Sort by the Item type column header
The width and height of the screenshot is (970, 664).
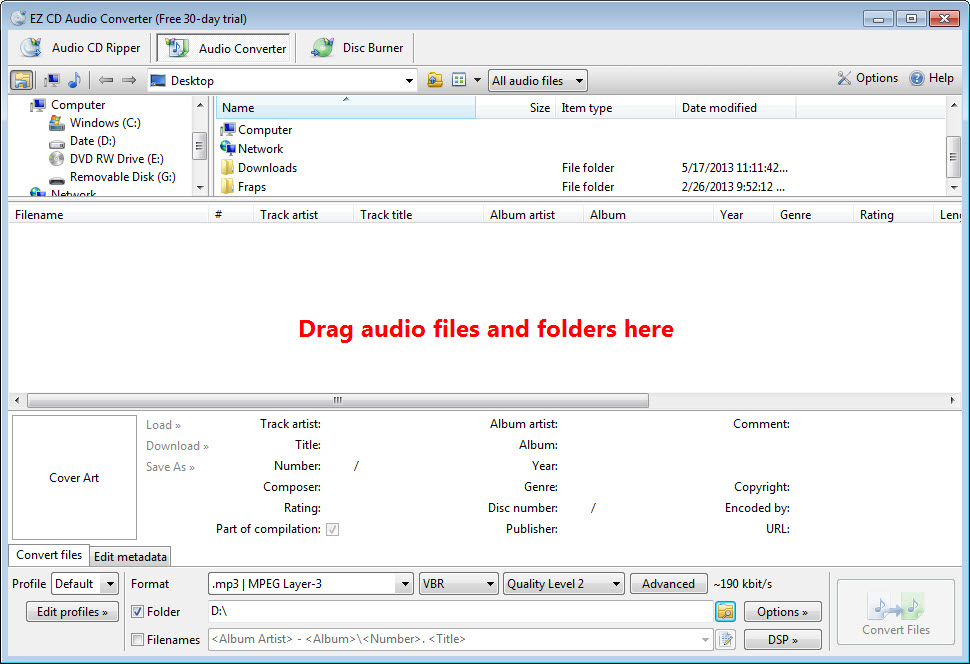tap(616, 108)
